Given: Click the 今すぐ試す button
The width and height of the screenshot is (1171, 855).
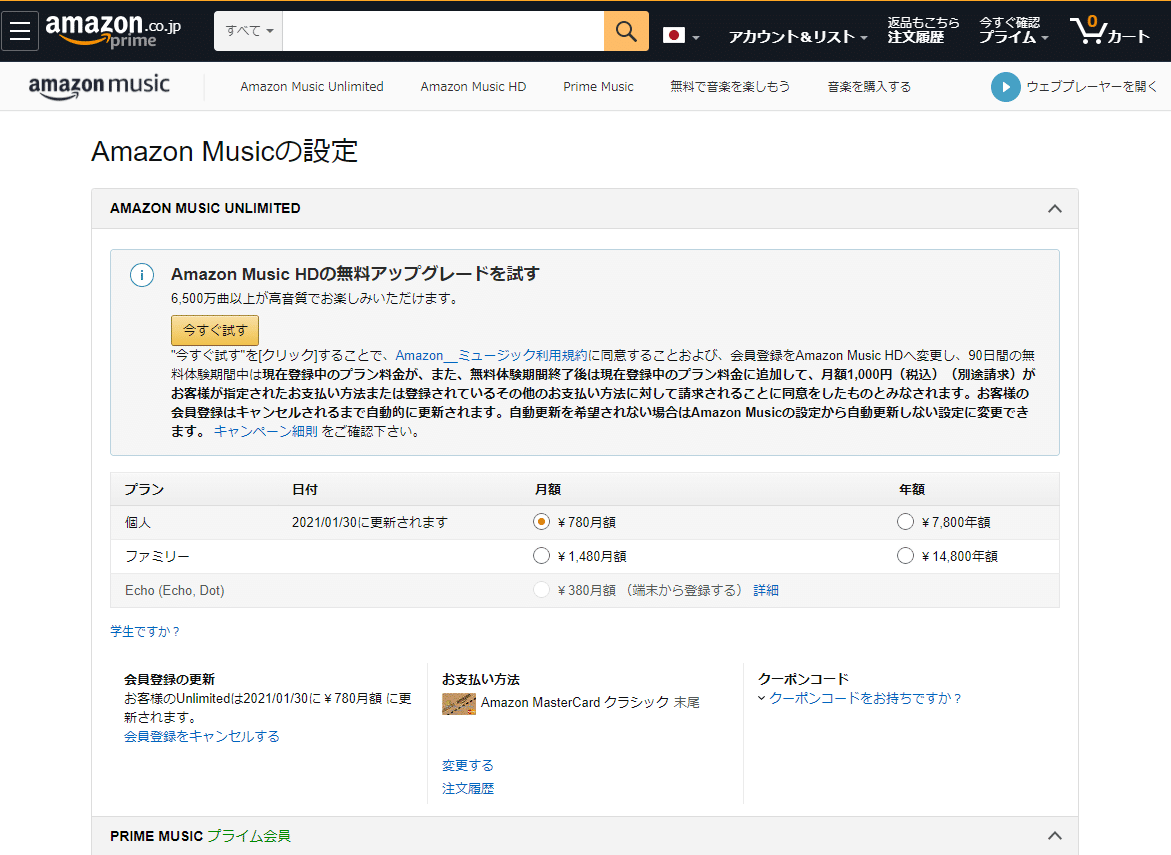Looking at the screenshot, I should point(215,330).
